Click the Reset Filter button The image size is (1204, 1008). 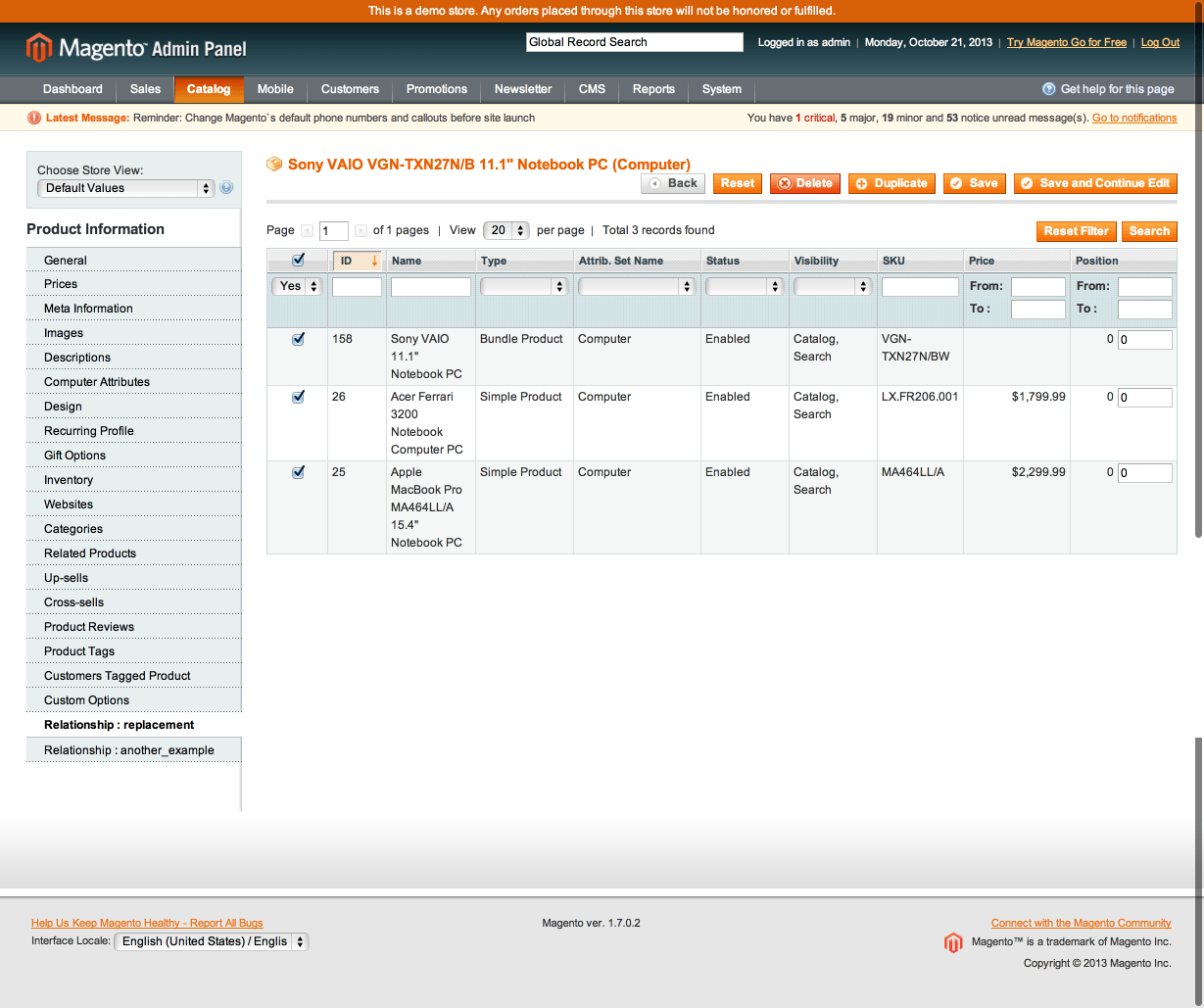1077,231
